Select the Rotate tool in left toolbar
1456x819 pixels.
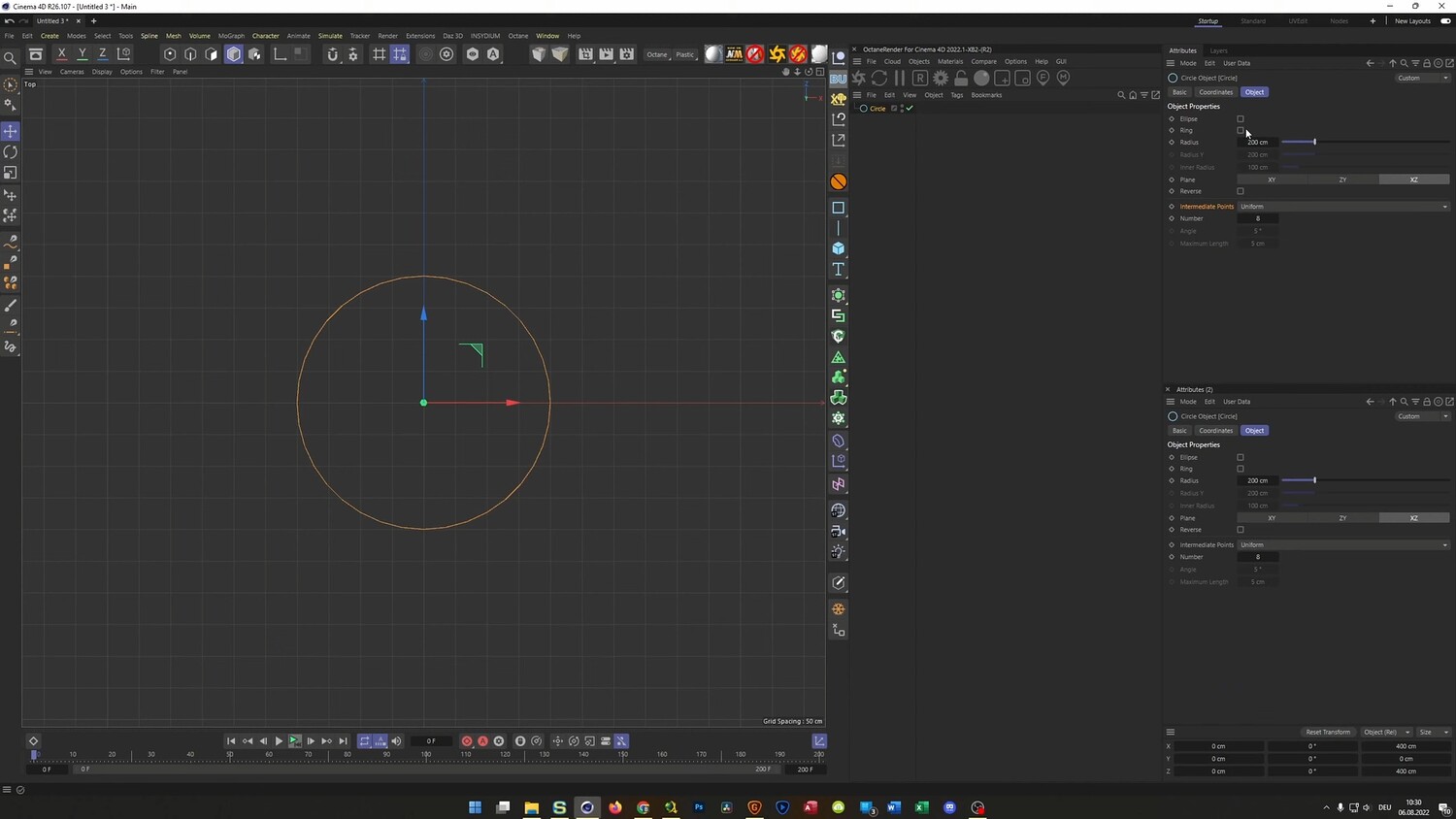point(11,152)
